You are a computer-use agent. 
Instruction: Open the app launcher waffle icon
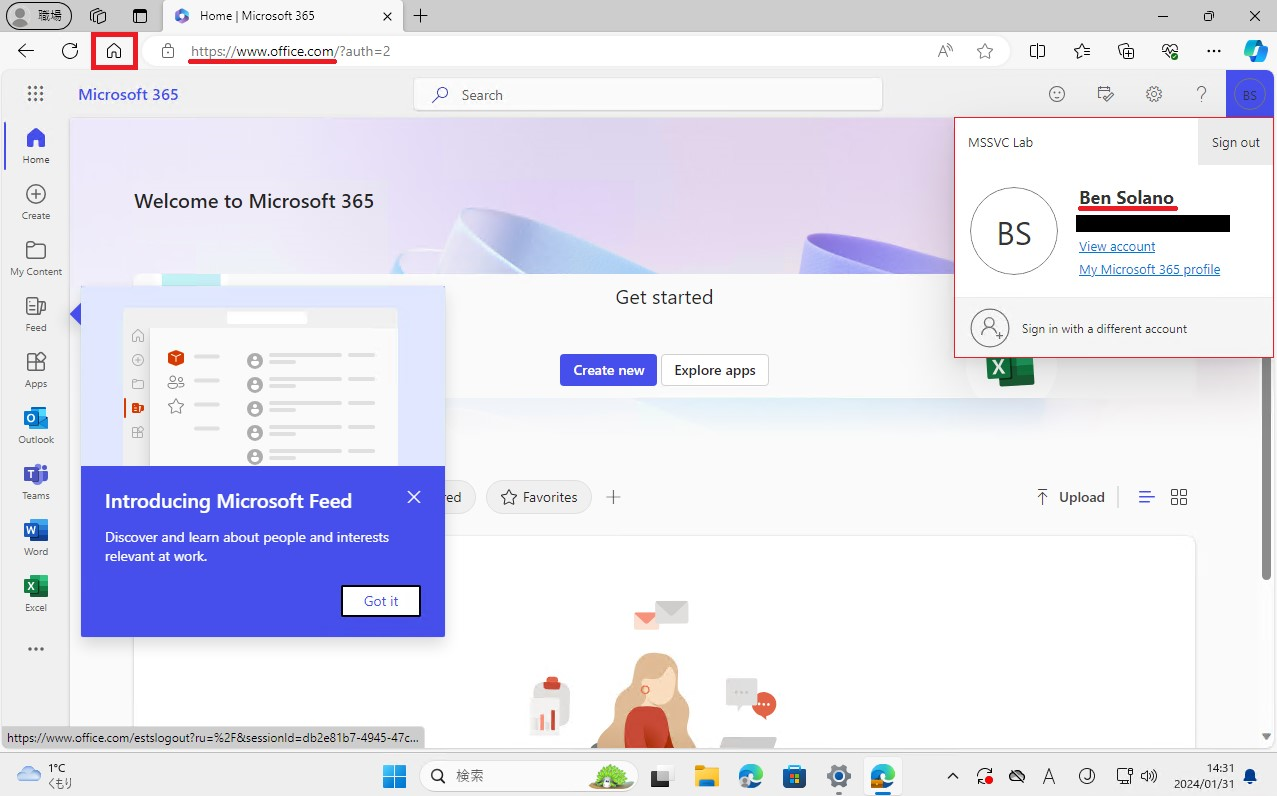click(36, 94)
